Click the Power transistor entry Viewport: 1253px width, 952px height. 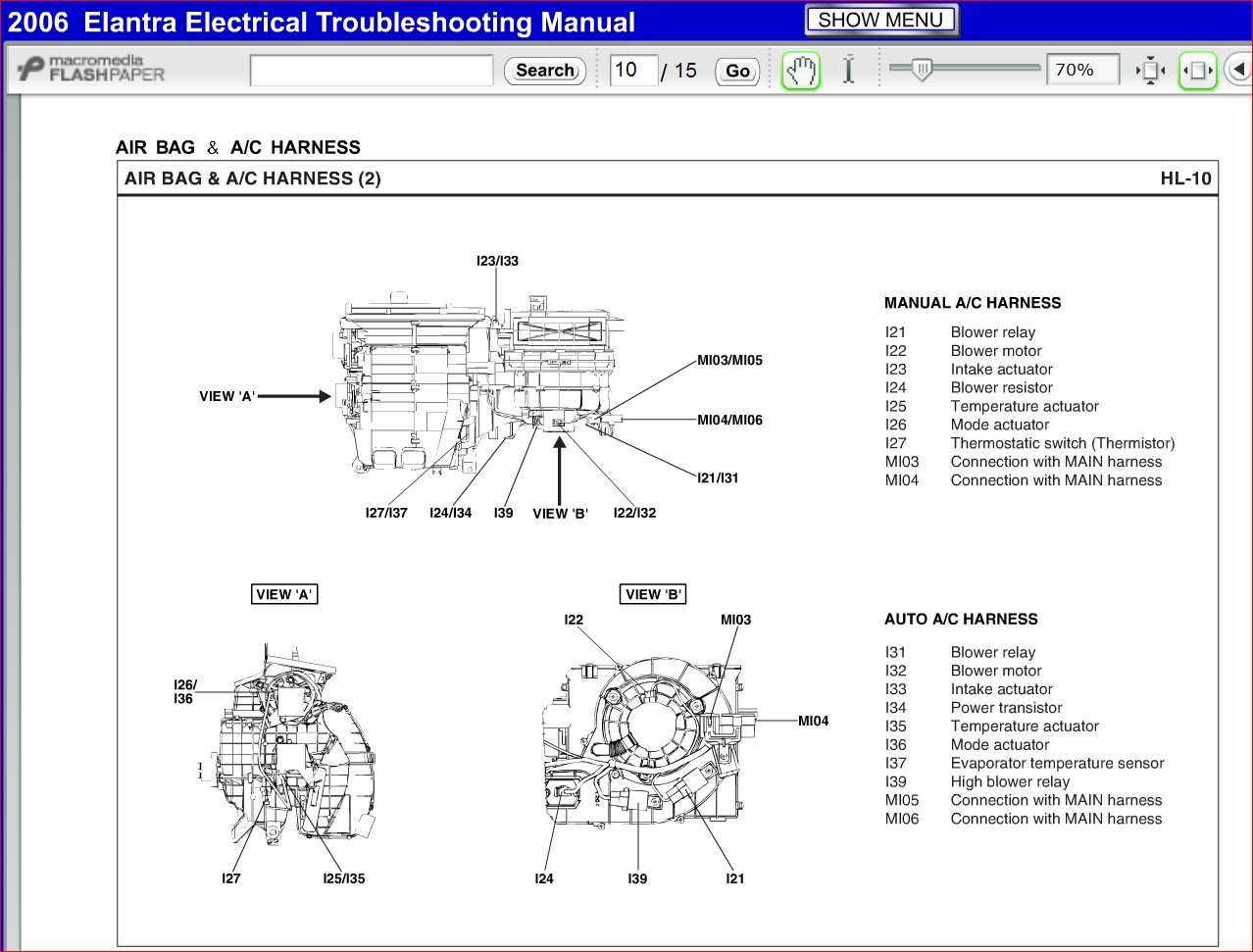tap(1006, 708)
